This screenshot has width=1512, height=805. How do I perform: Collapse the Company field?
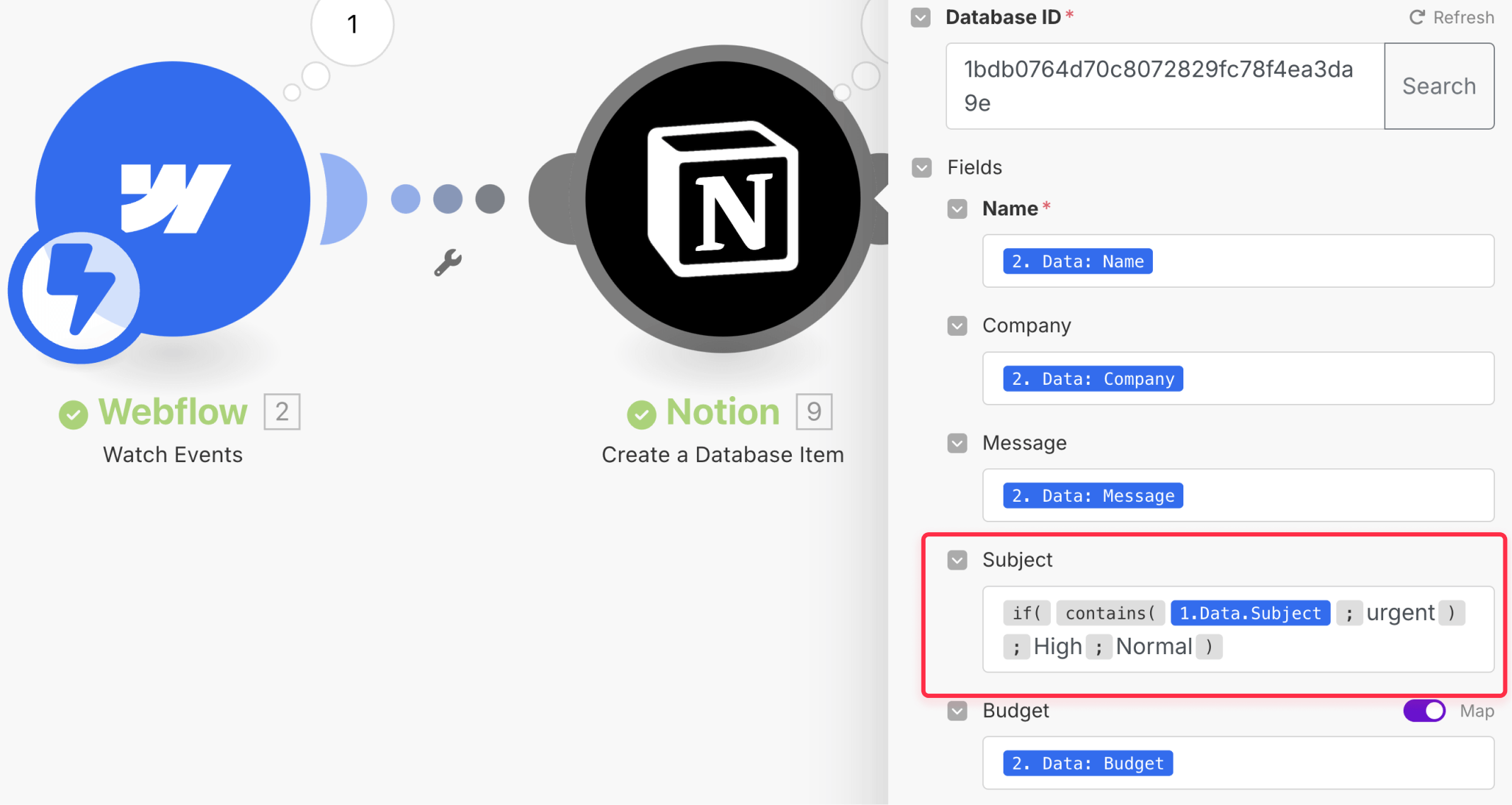click(957, 326)
